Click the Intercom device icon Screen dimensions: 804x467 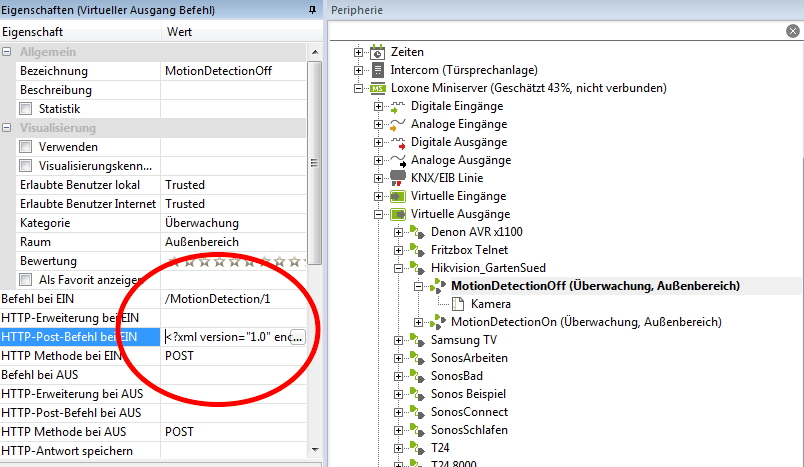coord(377,70)
